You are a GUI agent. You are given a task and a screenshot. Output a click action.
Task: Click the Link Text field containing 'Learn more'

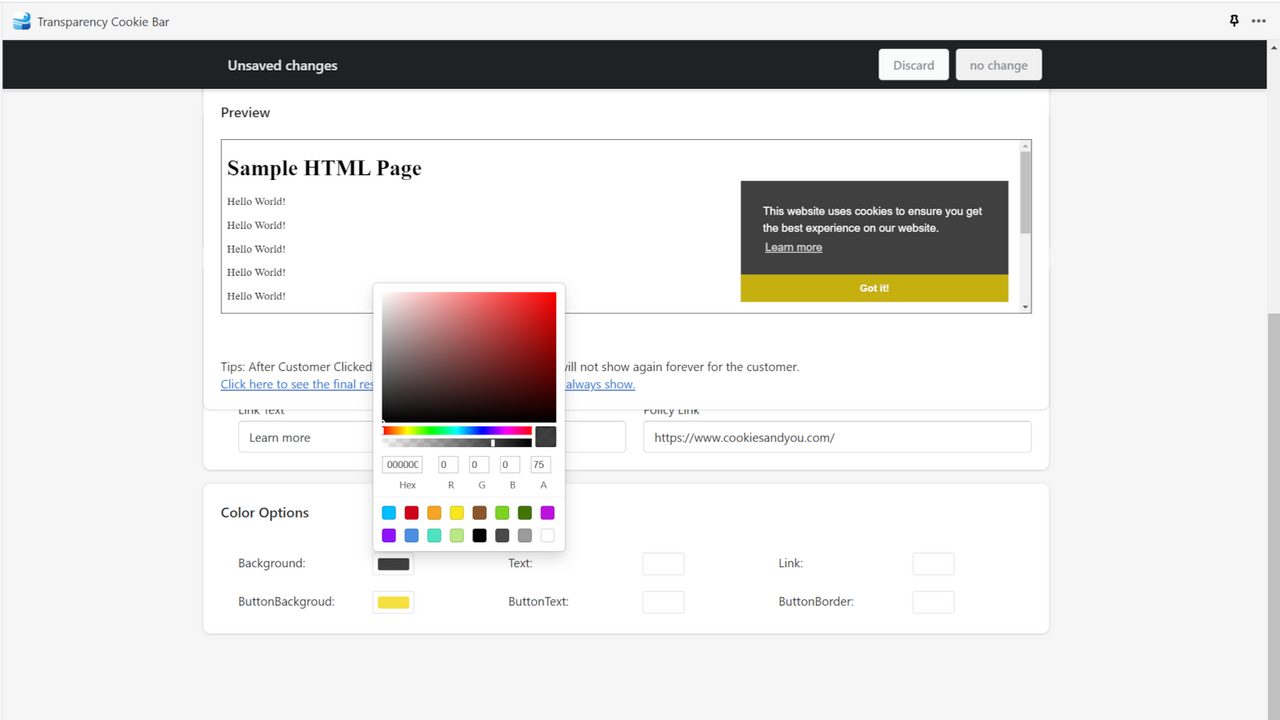(432, 437)
